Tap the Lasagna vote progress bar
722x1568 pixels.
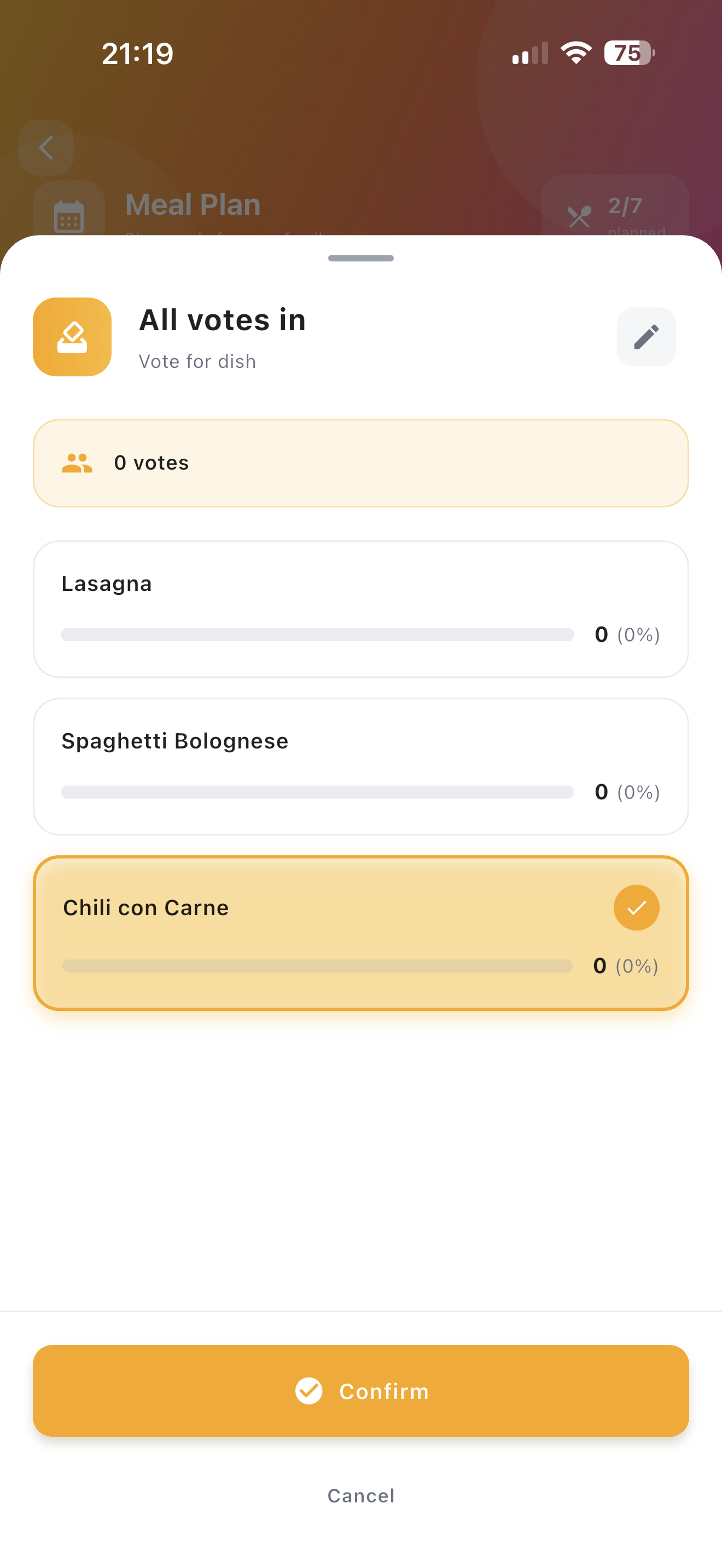[317, 635]
